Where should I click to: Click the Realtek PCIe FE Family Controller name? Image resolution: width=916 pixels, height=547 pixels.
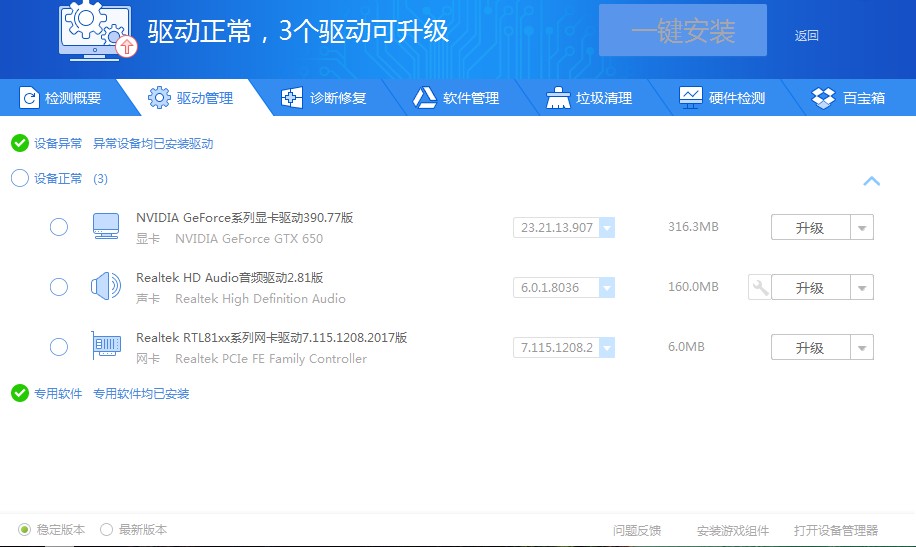(271, 359)
